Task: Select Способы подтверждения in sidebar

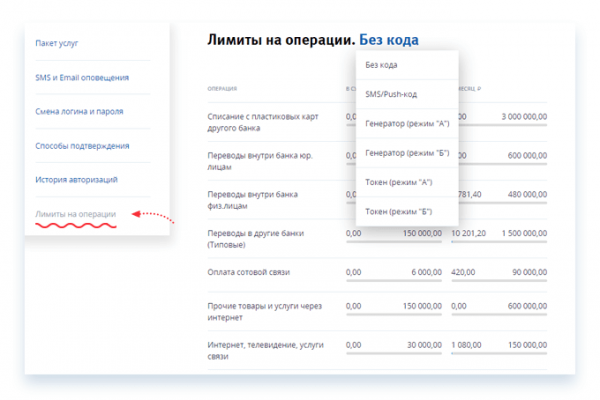Action: click(x=82, y=146)
